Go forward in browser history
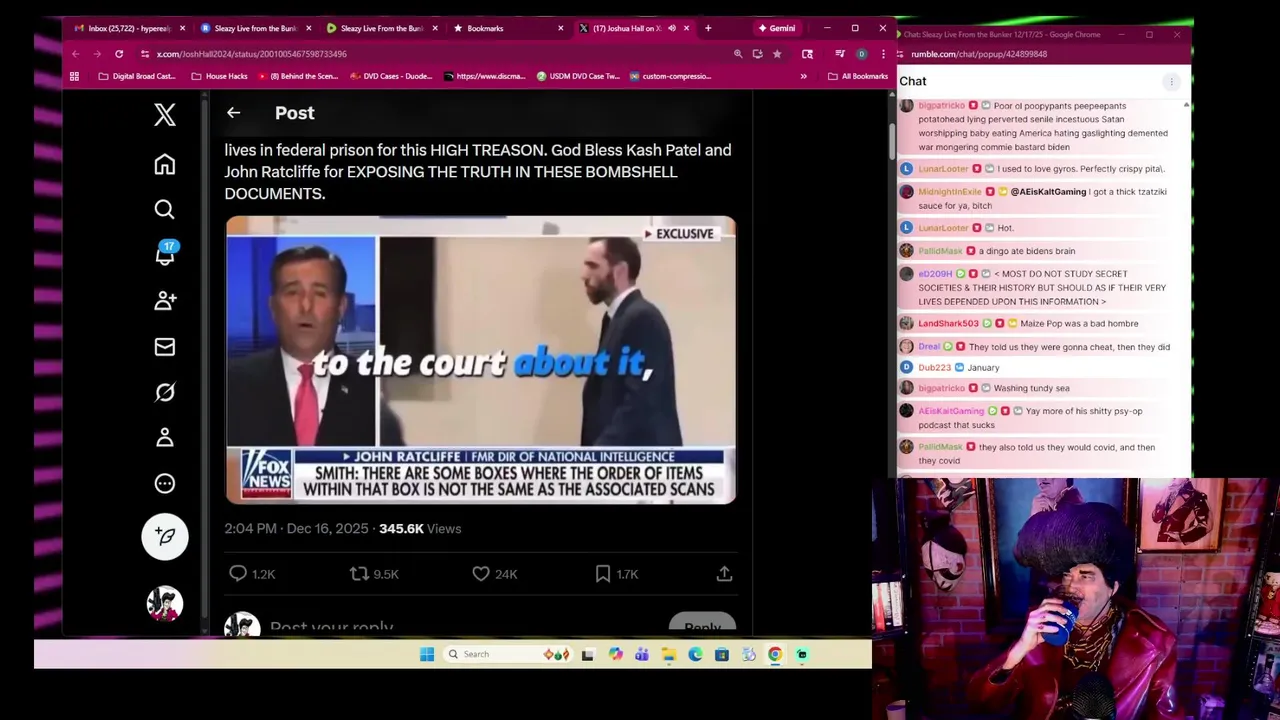The width and height of the screenshot is (1280, 720). [97, 54]
